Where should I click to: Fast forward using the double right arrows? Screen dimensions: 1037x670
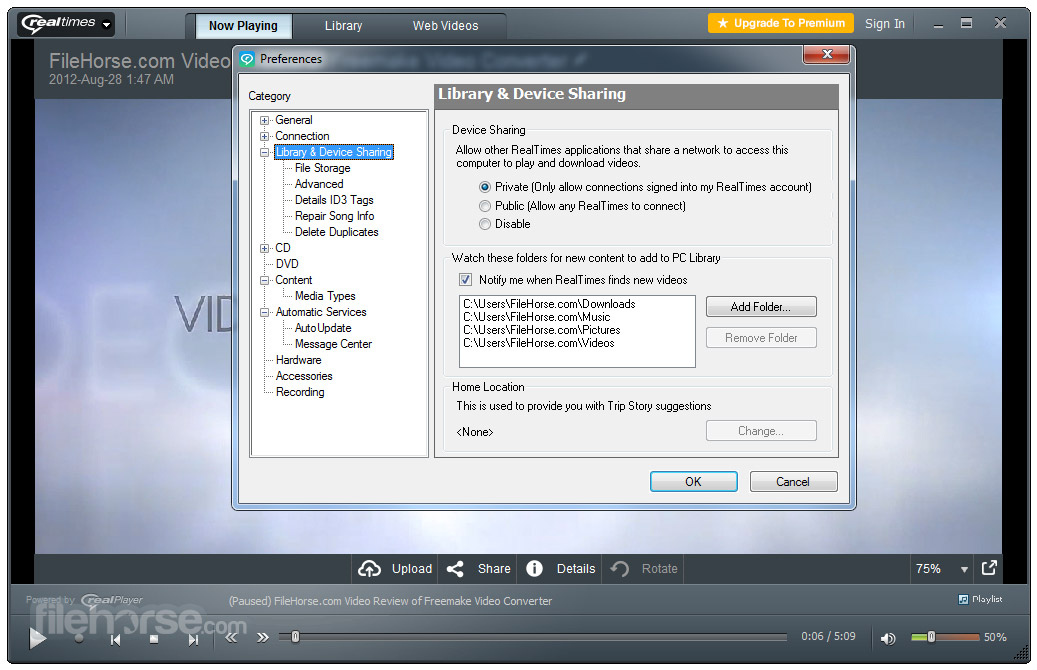coord(263,638)
